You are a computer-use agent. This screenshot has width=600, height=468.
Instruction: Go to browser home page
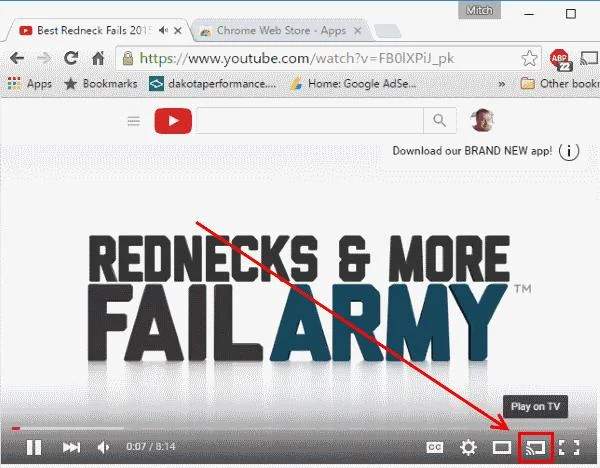point(98,58)
